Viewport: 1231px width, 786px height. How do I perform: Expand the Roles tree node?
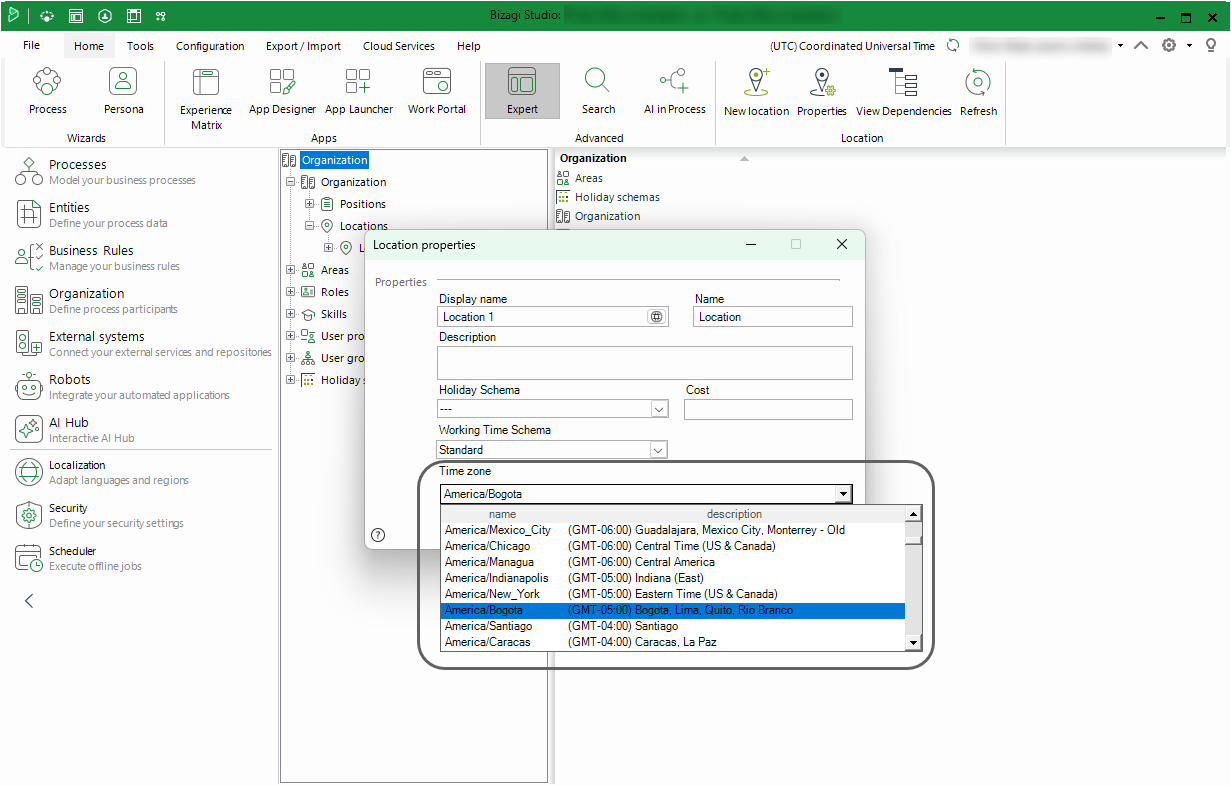pos(290,292)
